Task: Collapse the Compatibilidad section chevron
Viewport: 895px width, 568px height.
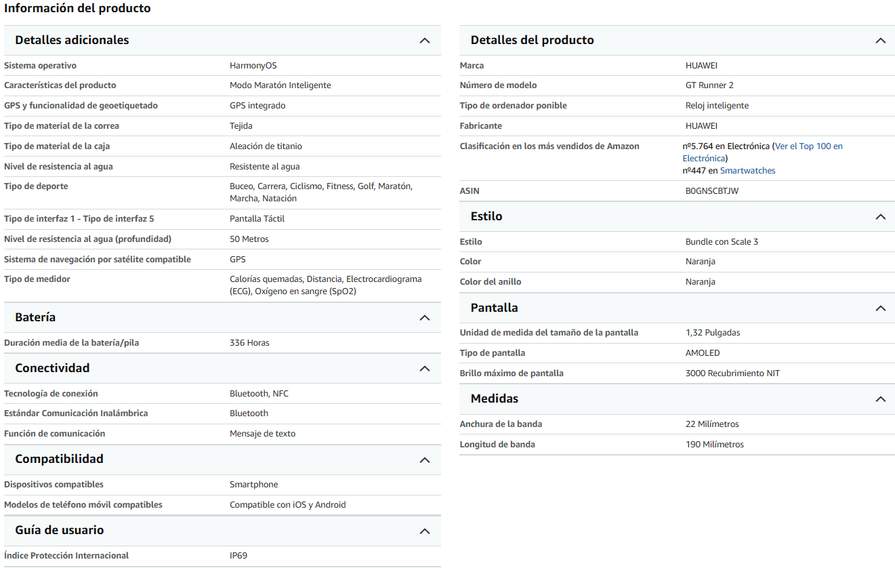Action: (x=425, y=460)
